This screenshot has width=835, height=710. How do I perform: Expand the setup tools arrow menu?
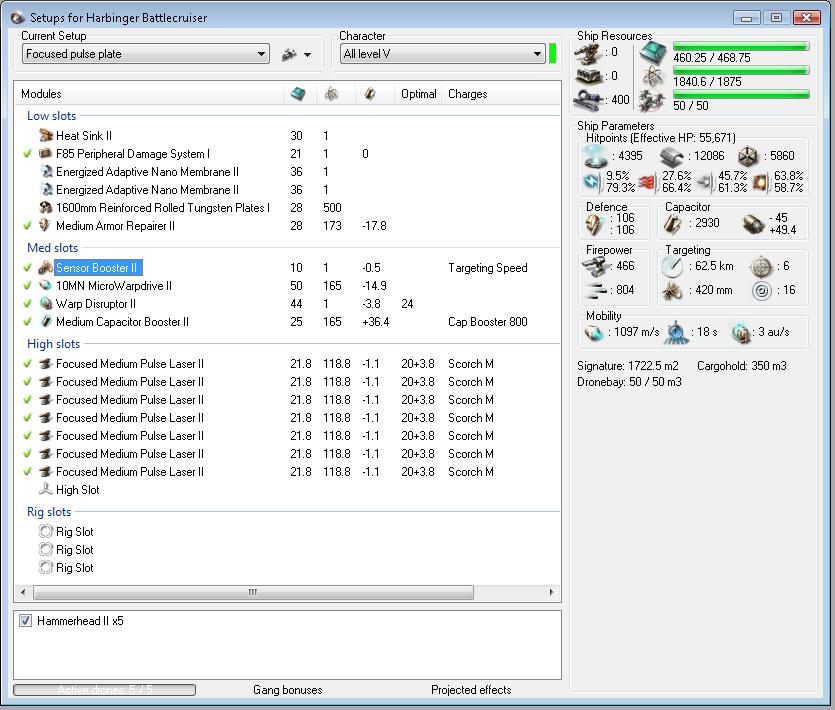[x=308, y=55]
